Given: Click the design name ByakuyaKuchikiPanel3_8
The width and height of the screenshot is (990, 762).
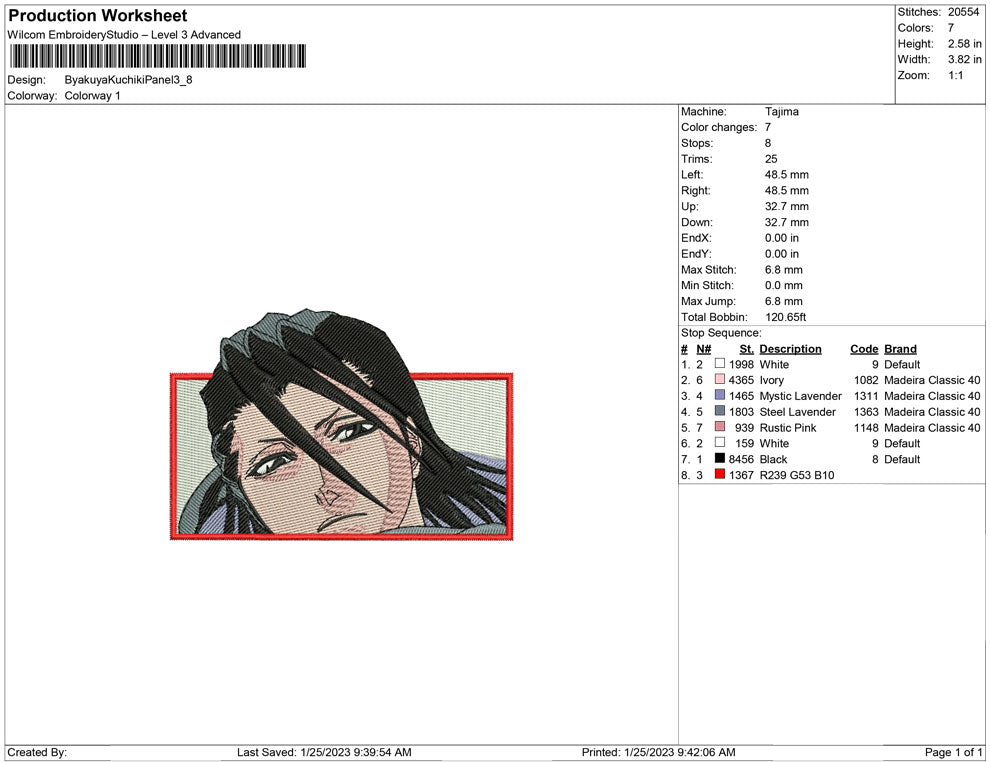Looking at the screenshot, I should click(128, 80).
